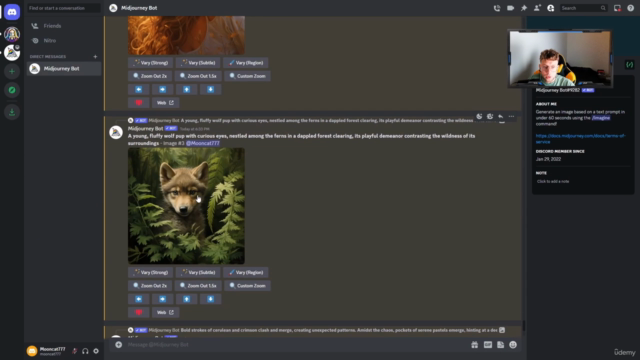Pan left arrow under wolf pup image
Screen dimensions: 640x360
pyautogui.click(x=139, y=299)
